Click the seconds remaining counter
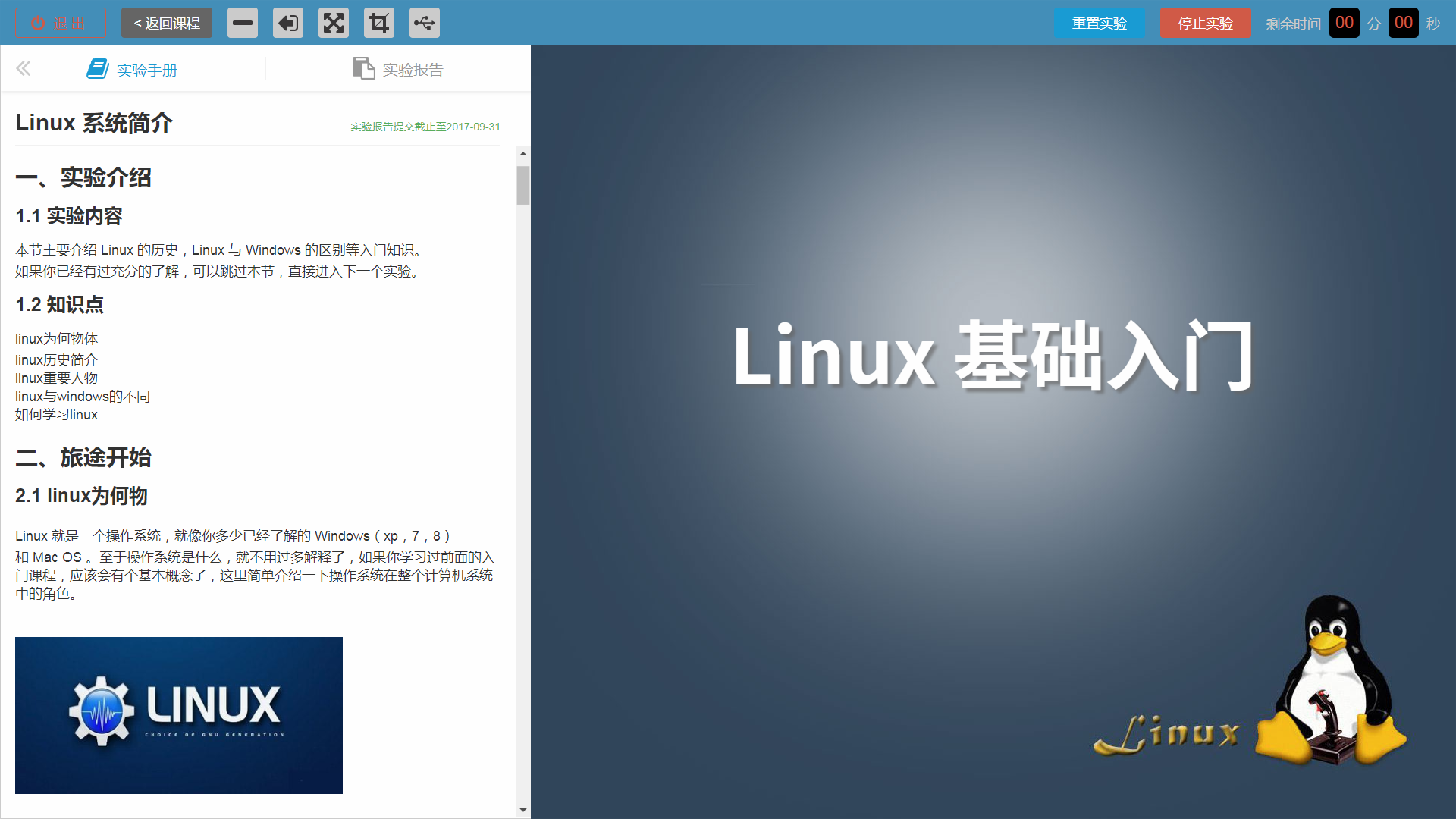This screenshot has height=819, width=1456. pos(1403,23)
